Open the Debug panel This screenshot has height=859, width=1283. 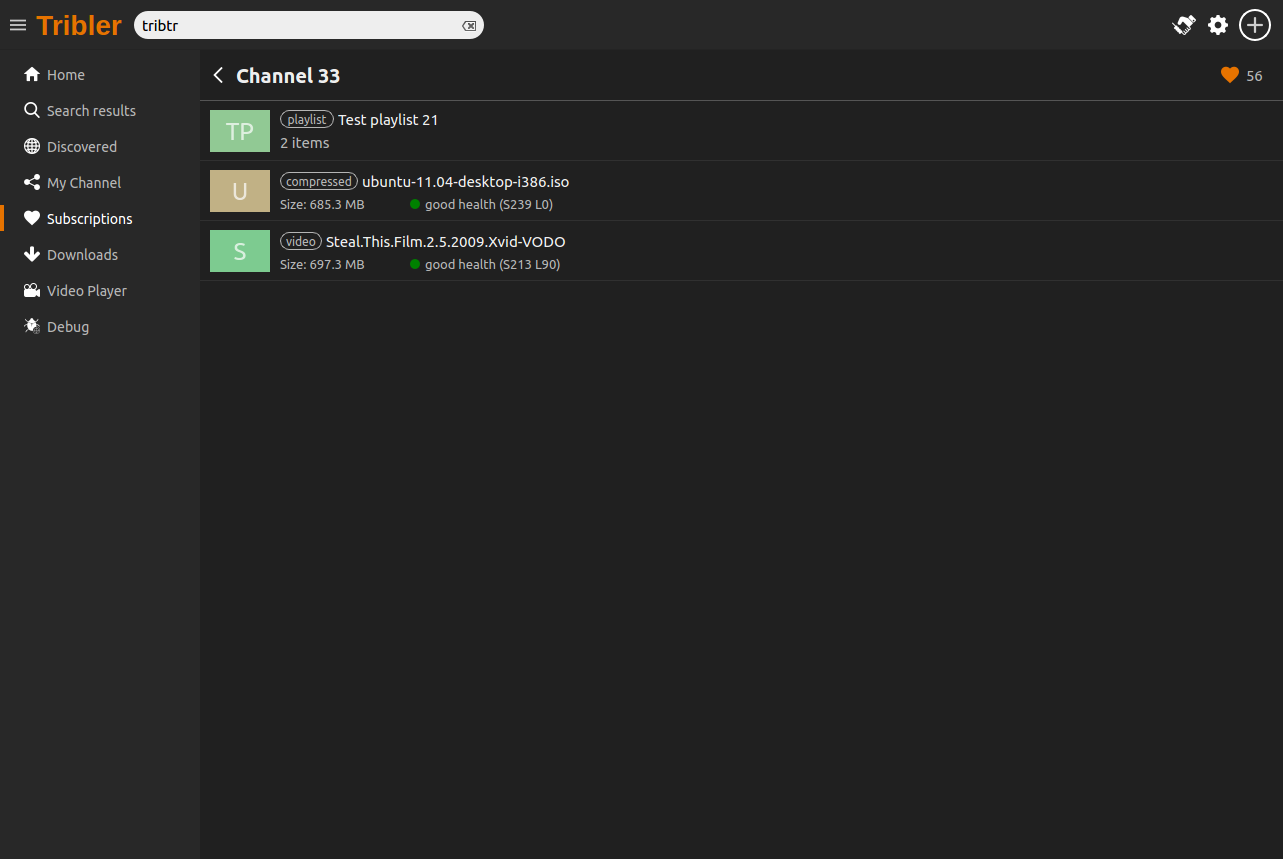pos(68,327)
